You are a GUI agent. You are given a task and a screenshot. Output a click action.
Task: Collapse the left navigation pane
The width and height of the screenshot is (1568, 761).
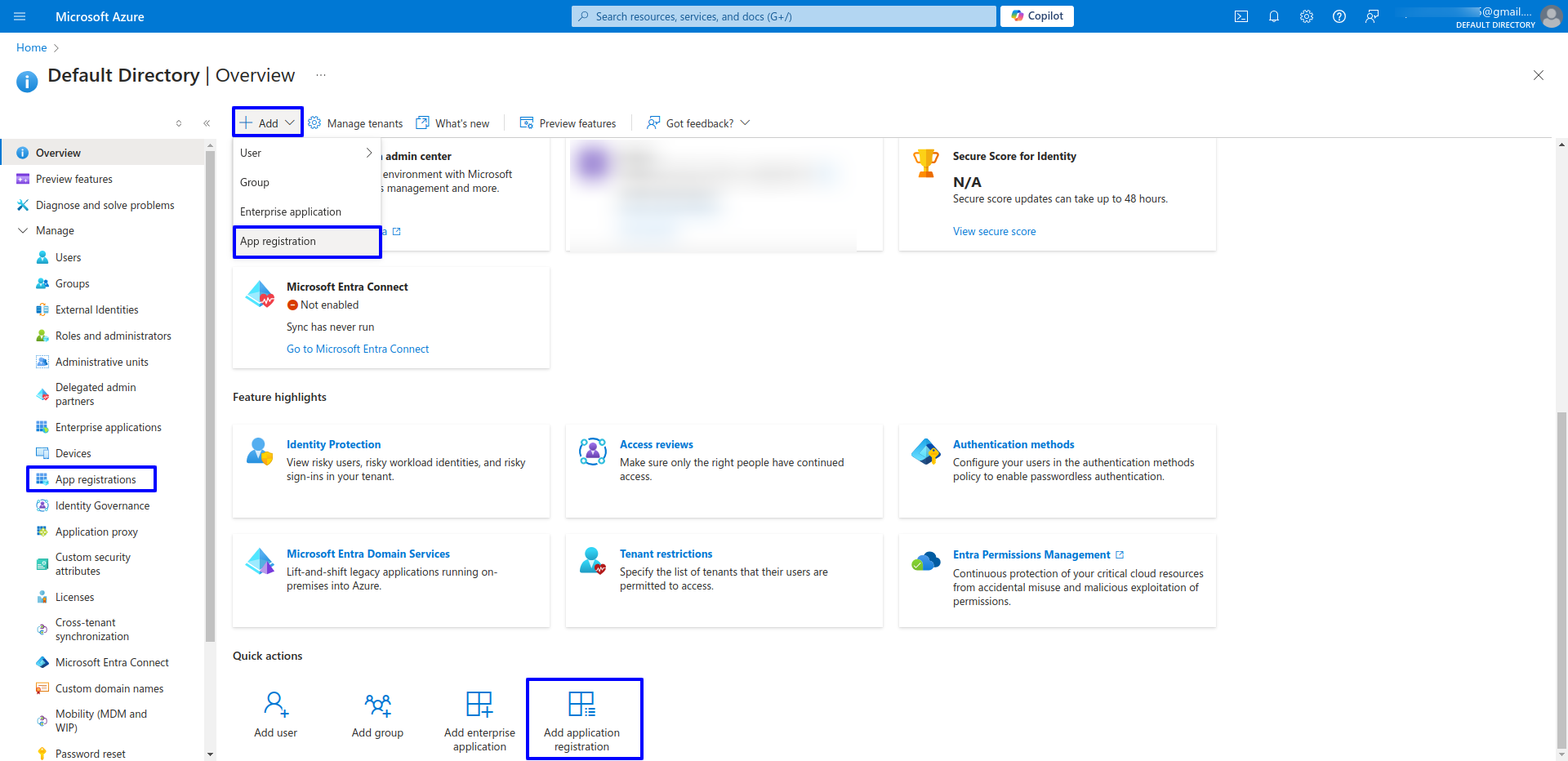pyautogui.click(x=207, y=123)
